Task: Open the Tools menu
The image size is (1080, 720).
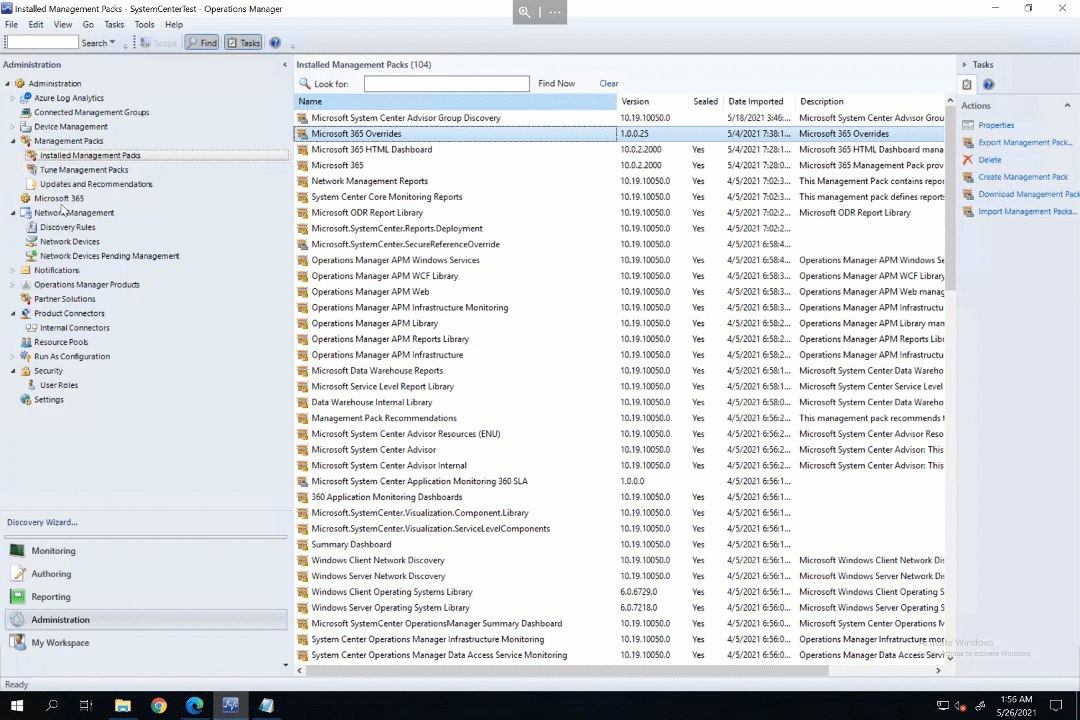Action: tap(145, 24)
